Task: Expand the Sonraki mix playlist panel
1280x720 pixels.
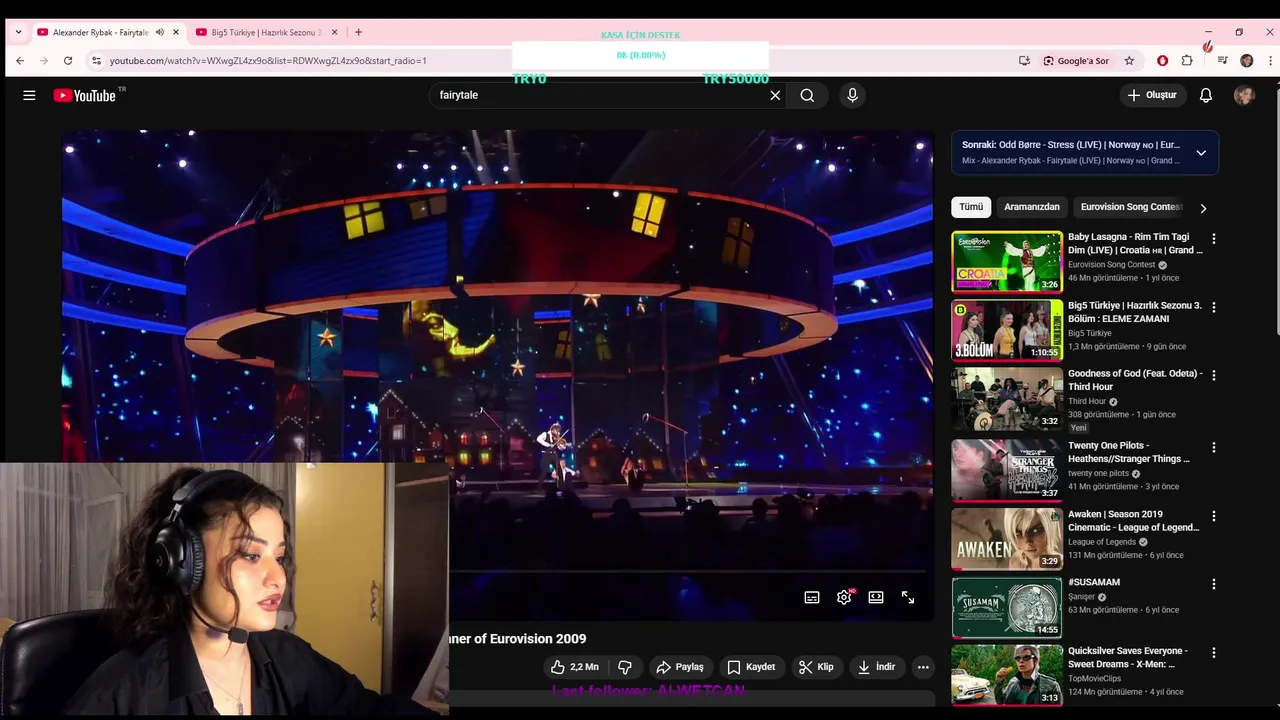Action: click(x=1201, y=153)
